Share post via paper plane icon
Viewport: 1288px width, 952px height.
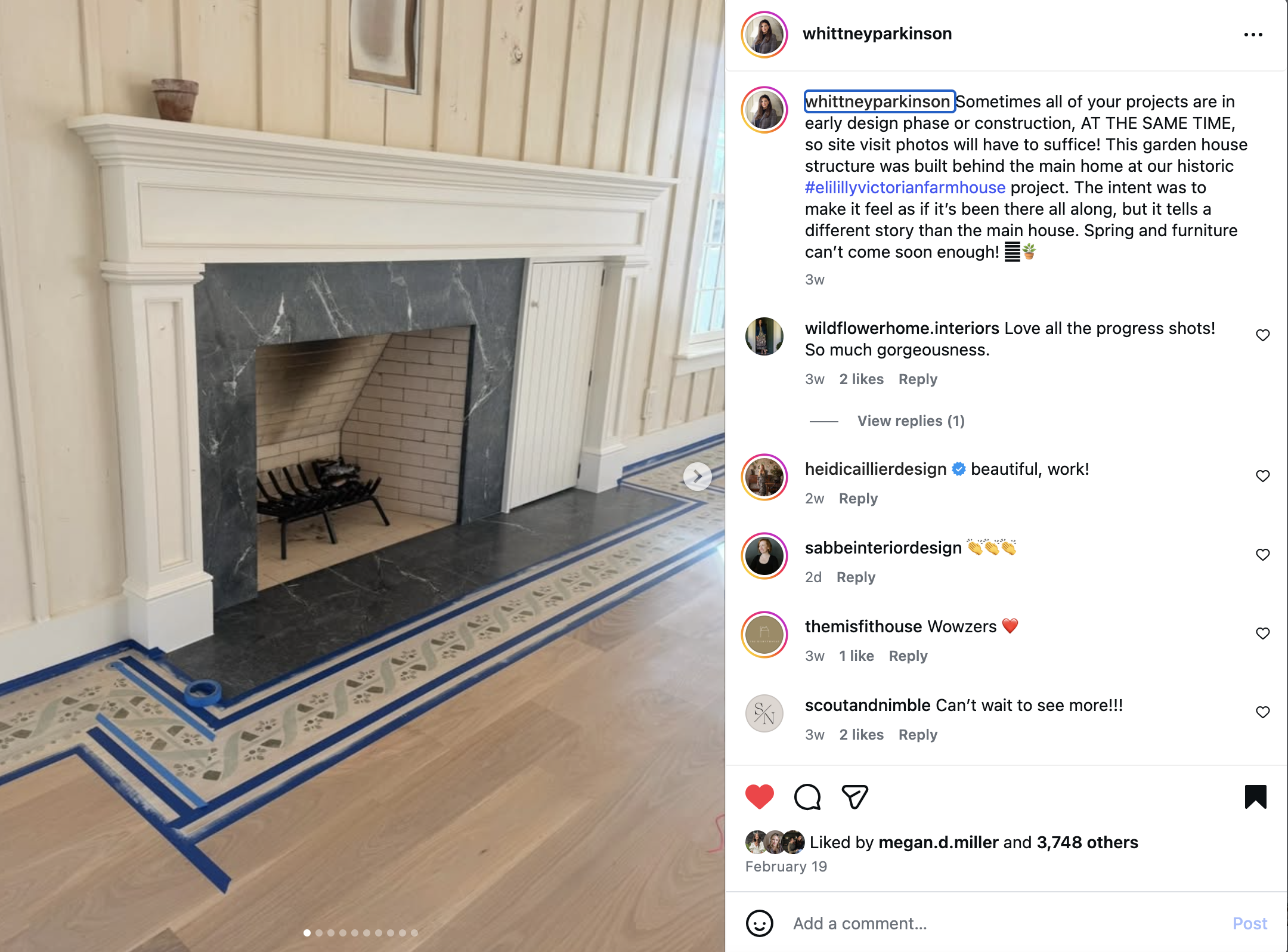[854, 797]
